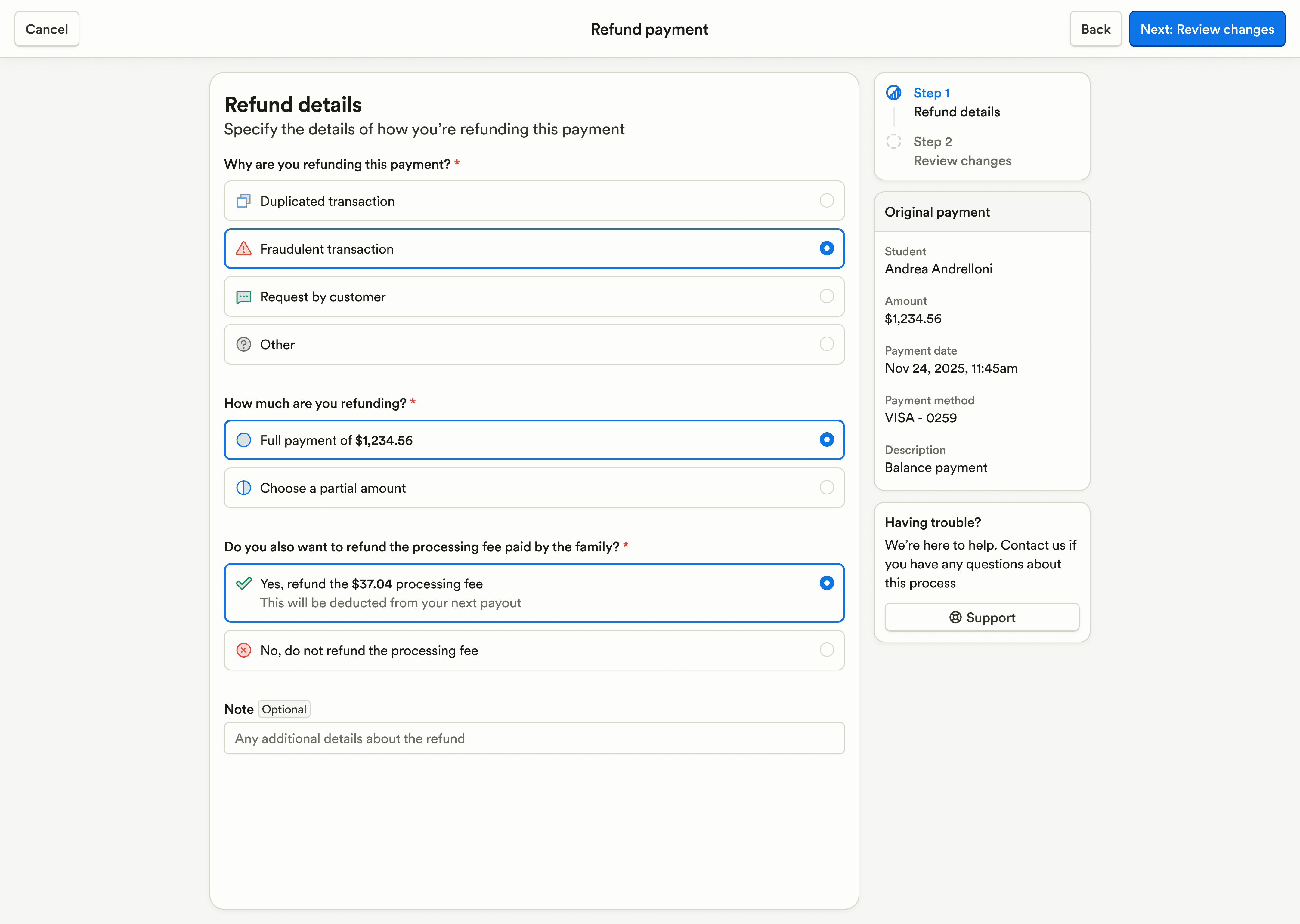Click the Cancel button
This screenshot has height=924, width=1300.
pyautogui.click(x=47, y=29)
